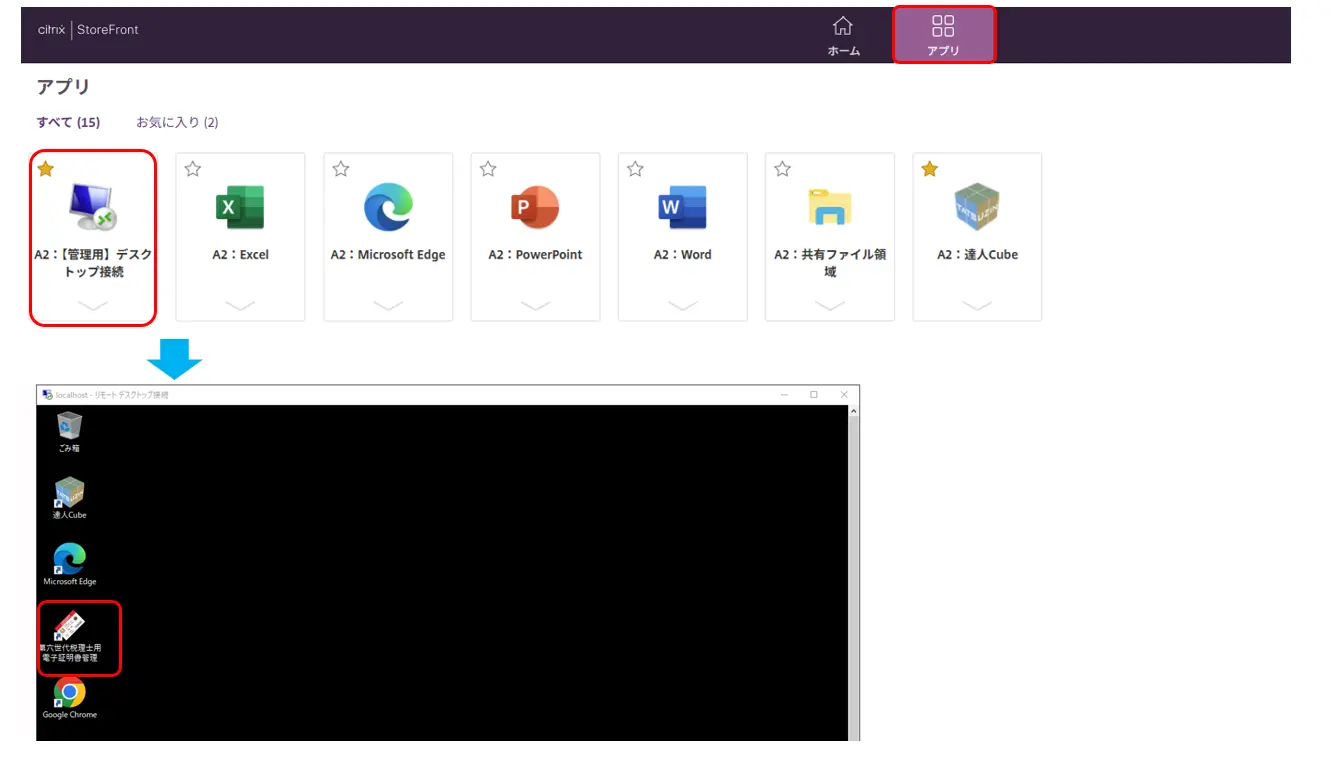Open Google Chrome shortcut on remote desktop
Screen dimensions: 1340x760
coord(69,698)
